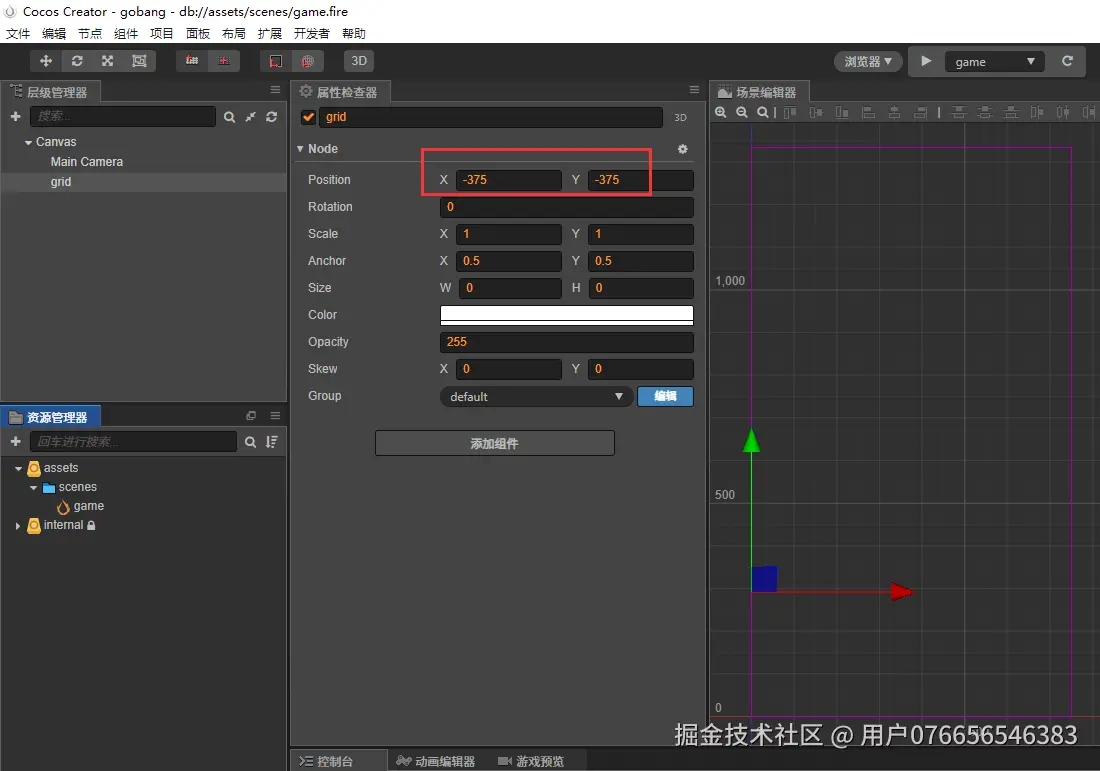Expand the internal folder
The width and height of the screenshot is (1100, 771).
tap(18, 525)
